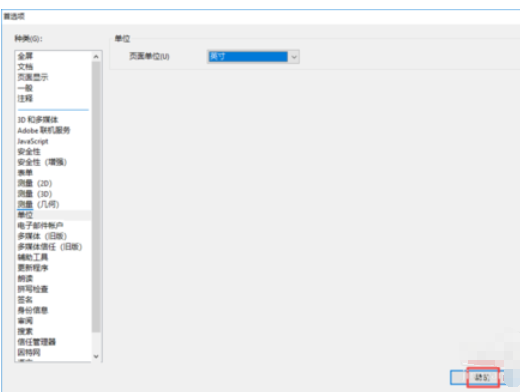
Task: Click the category list scrollbar thumb
Action: [x=96, y=197]
